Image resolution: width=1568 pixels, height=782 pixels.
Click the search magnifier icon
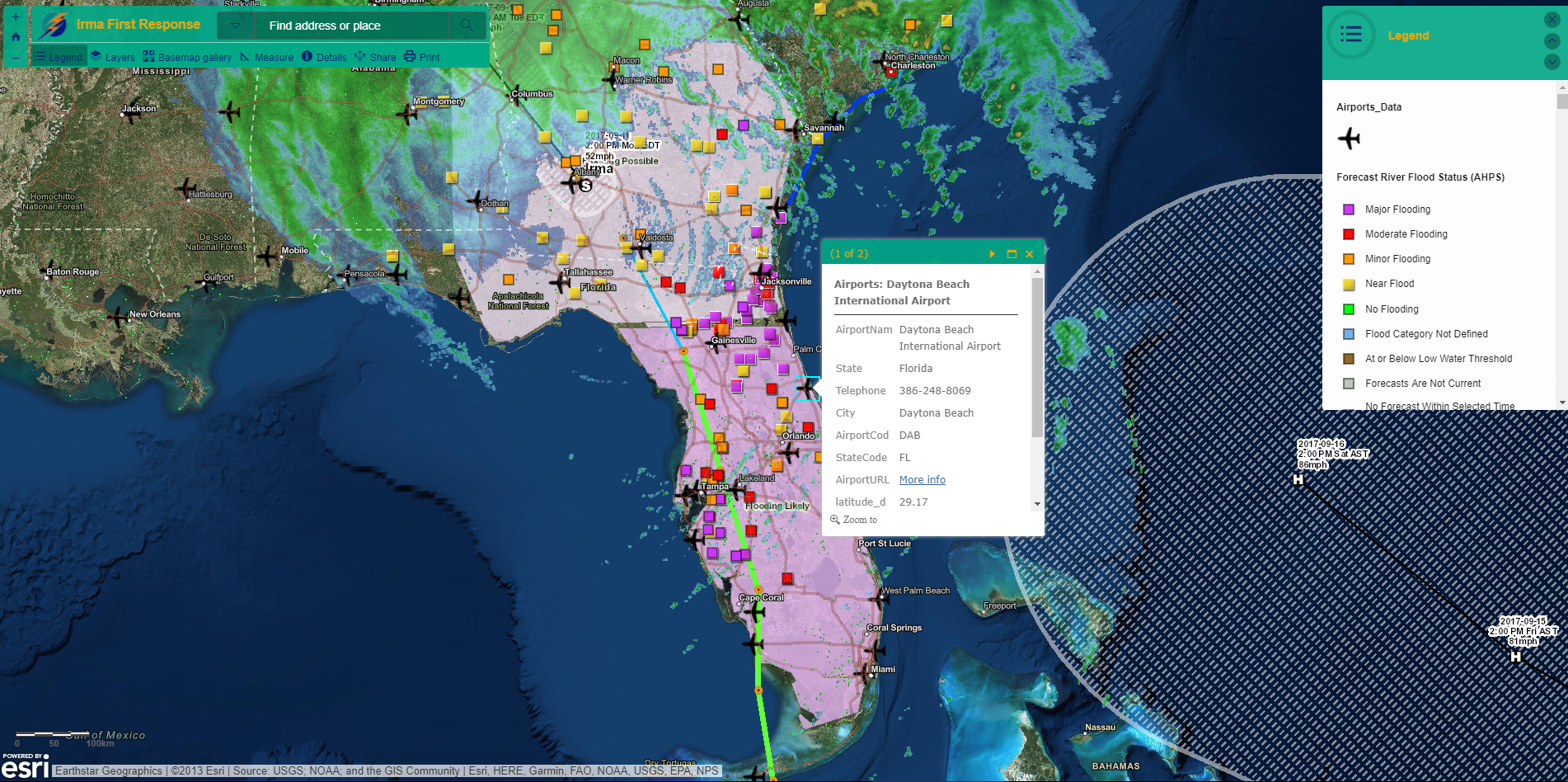click(467, 26)
